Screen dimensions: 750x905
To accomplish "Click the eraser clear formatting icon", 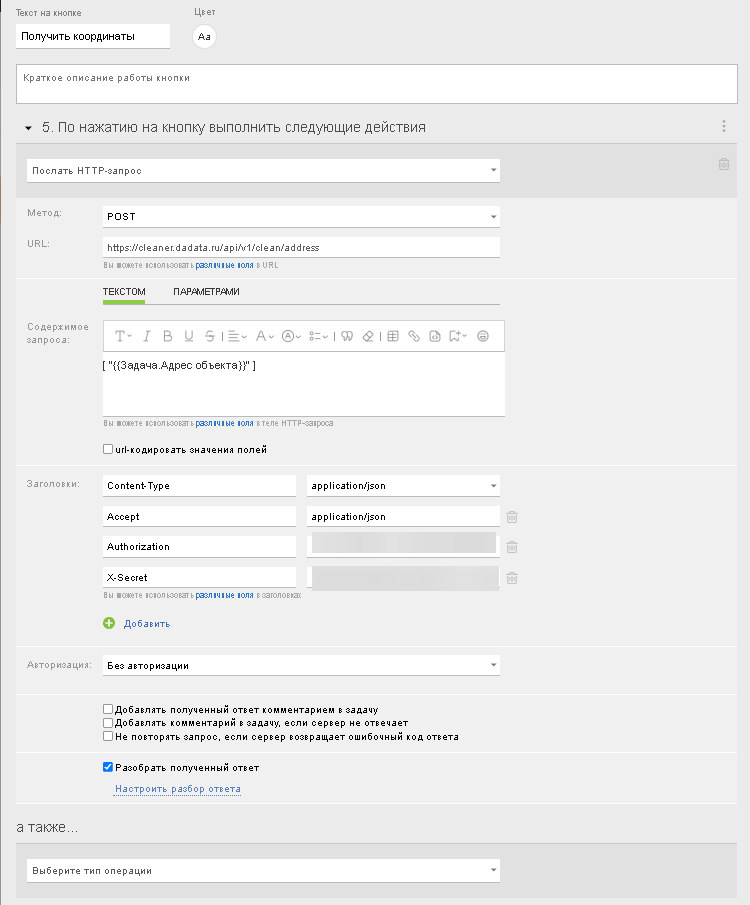I will (368, 336).
